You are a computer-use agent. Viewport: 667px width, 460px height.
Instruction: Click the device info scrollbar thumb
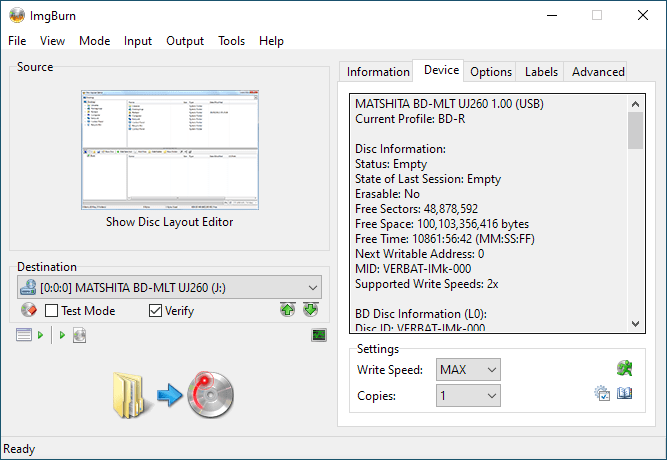[x=636, y=130]
